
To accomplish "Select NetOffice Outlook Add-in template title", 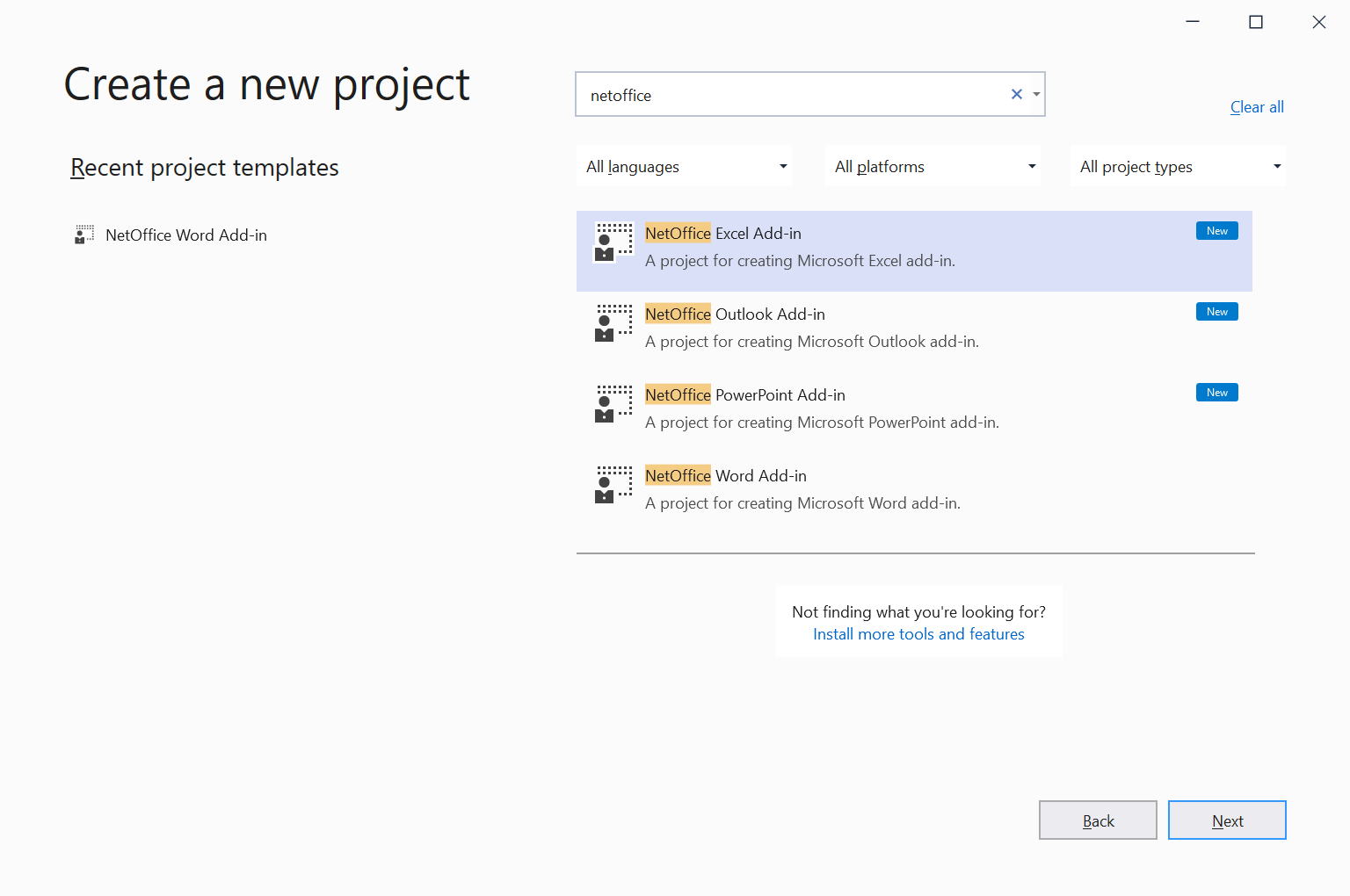I will [735, 314].
